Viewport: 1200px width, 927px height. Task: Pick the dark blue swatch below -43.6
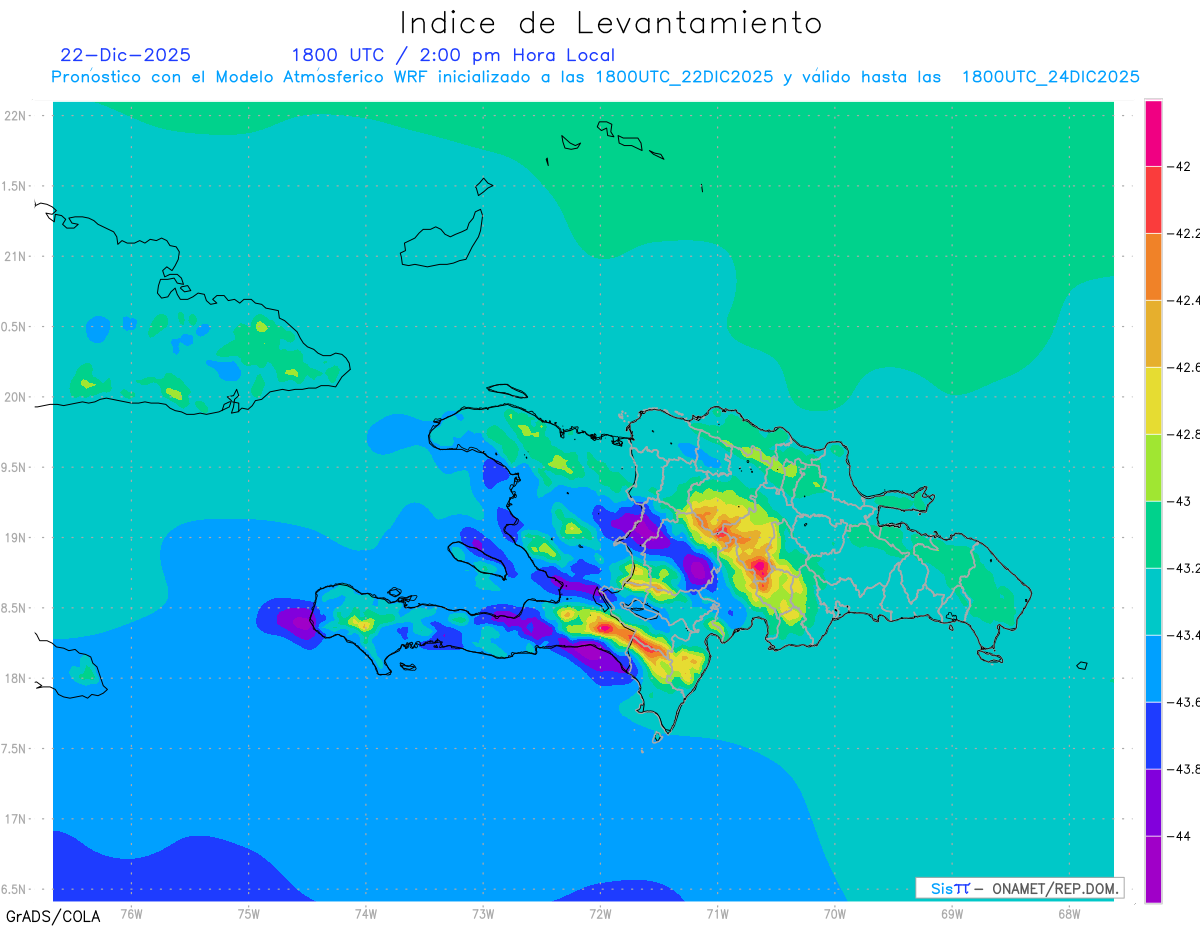pos(1153,736)
